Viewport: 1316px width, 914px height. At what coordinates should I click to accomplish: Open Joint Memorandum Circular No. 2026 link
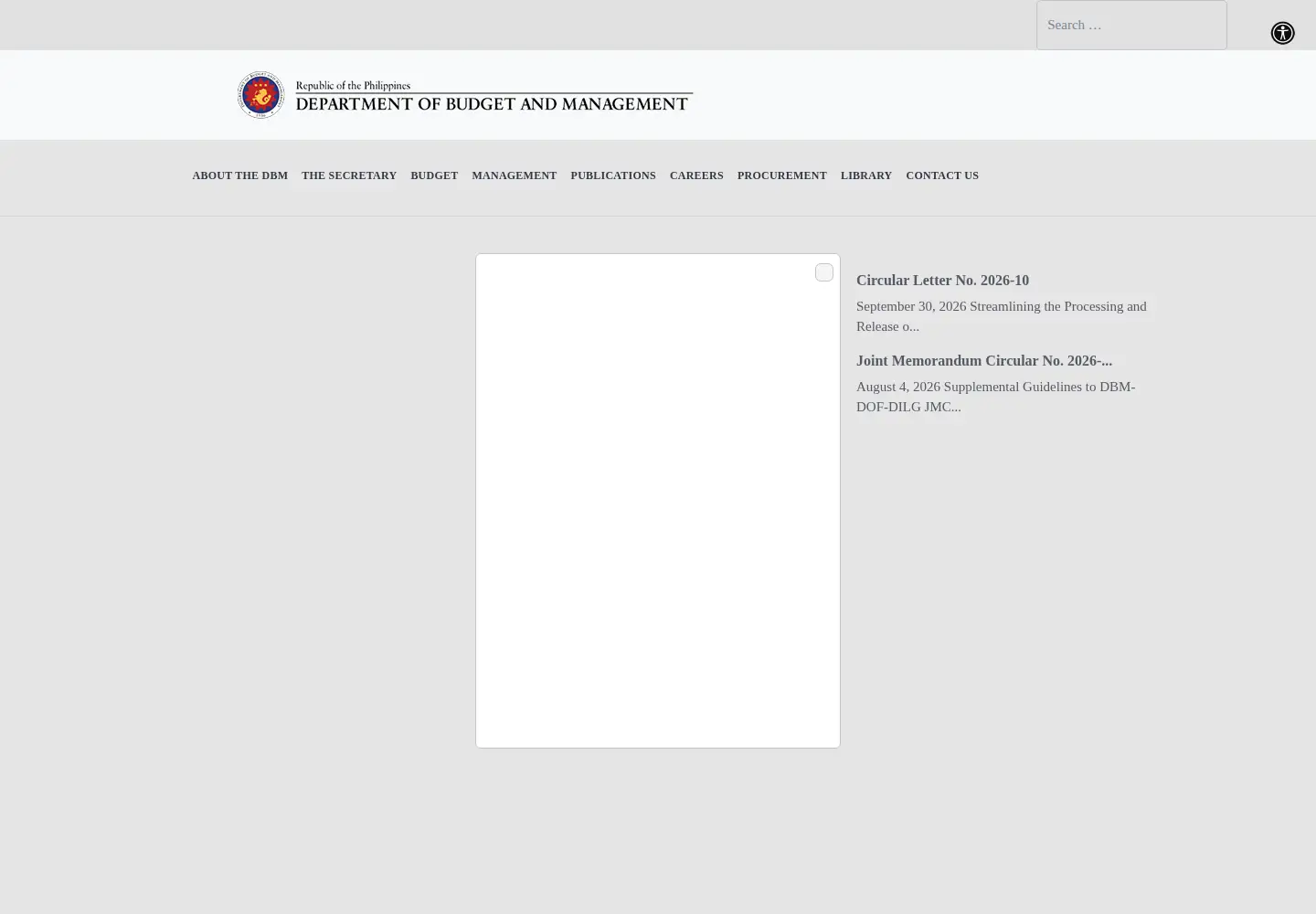pos(984,361)
